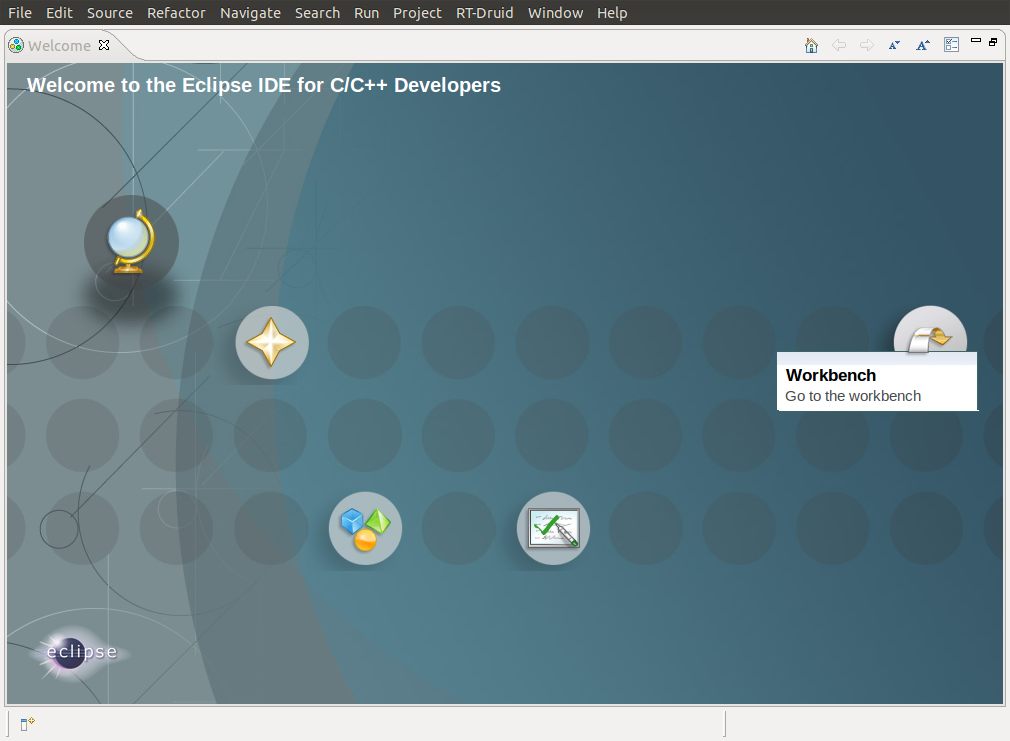Open the Window menu

point(555,13)
